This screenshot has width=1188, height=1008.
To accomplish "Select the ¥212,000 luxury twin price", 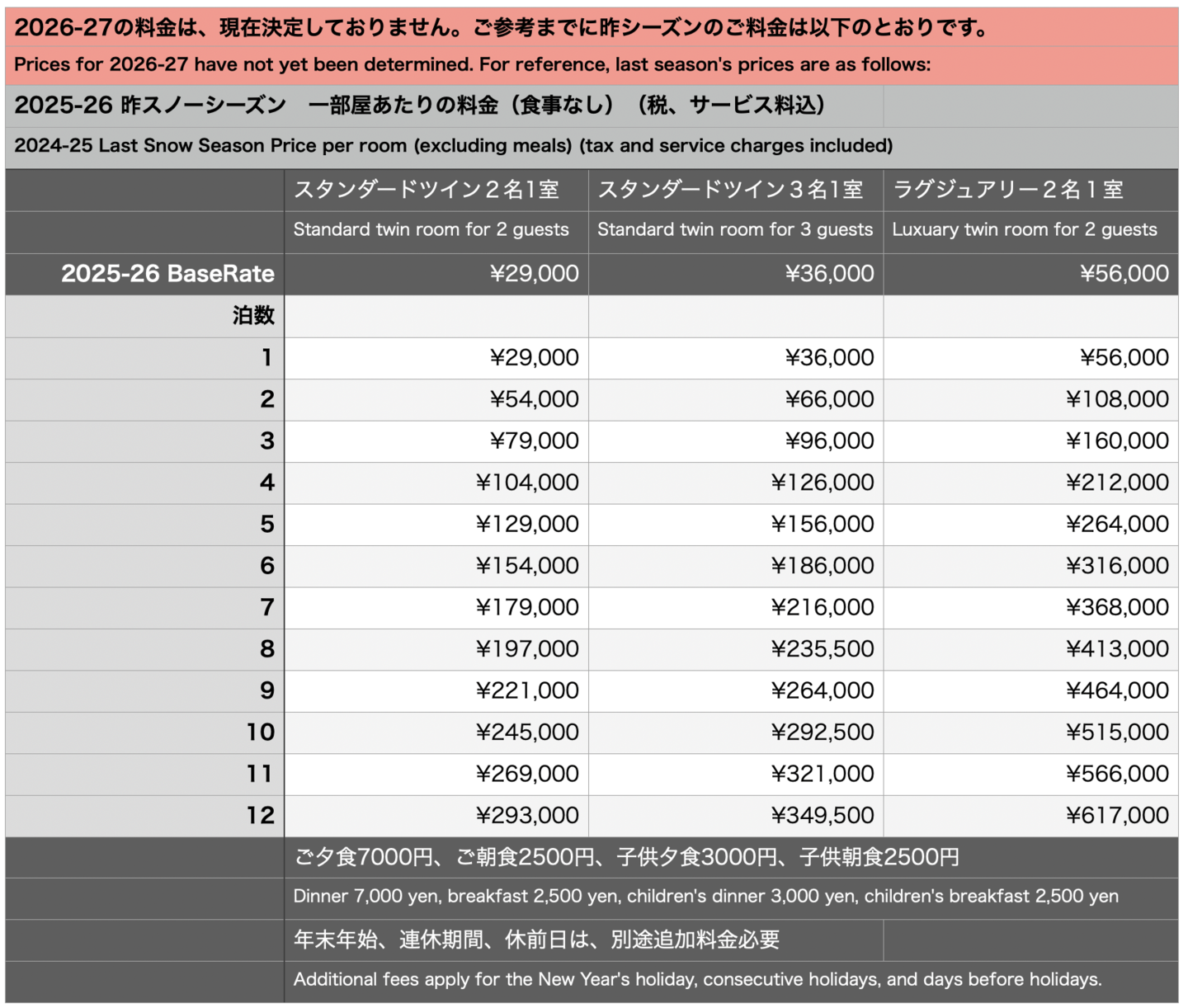I will pos(1117,483).
